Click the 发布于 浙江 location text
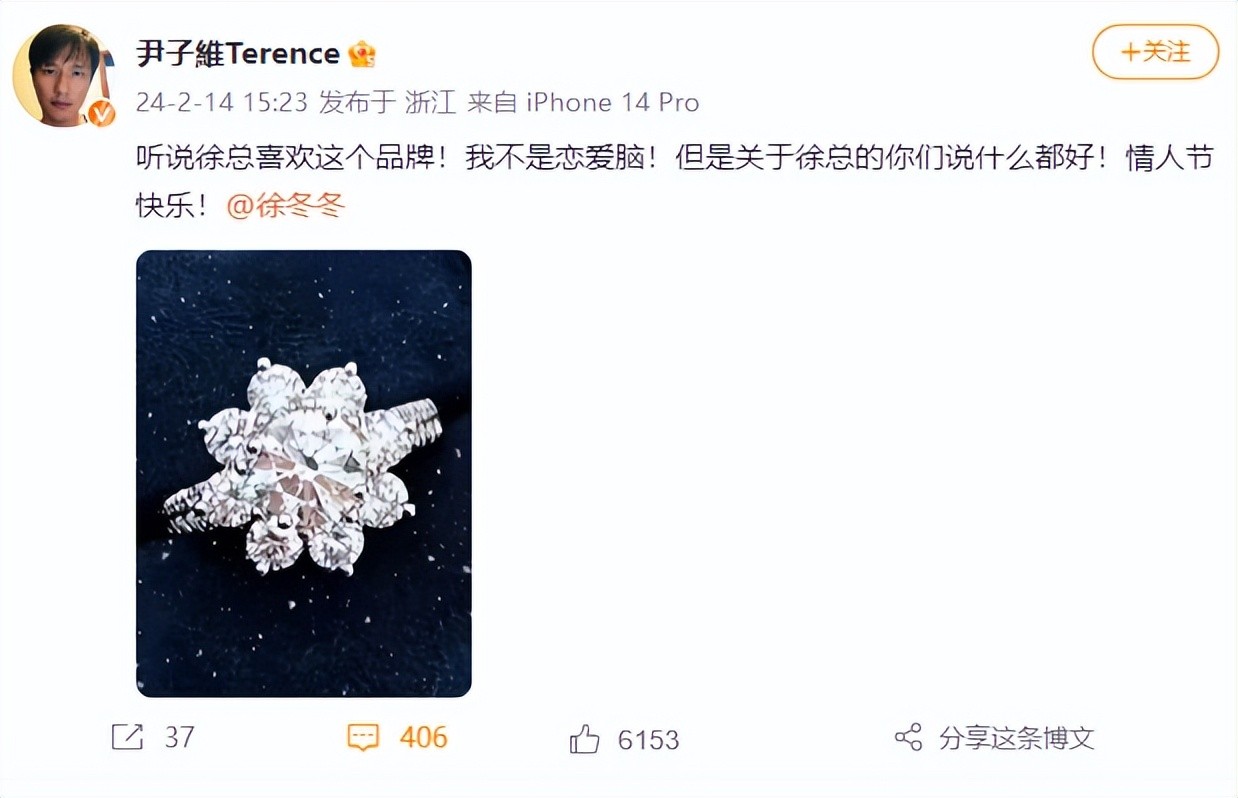Viewport: 1238px width, 798px height. tap(387, 102)
